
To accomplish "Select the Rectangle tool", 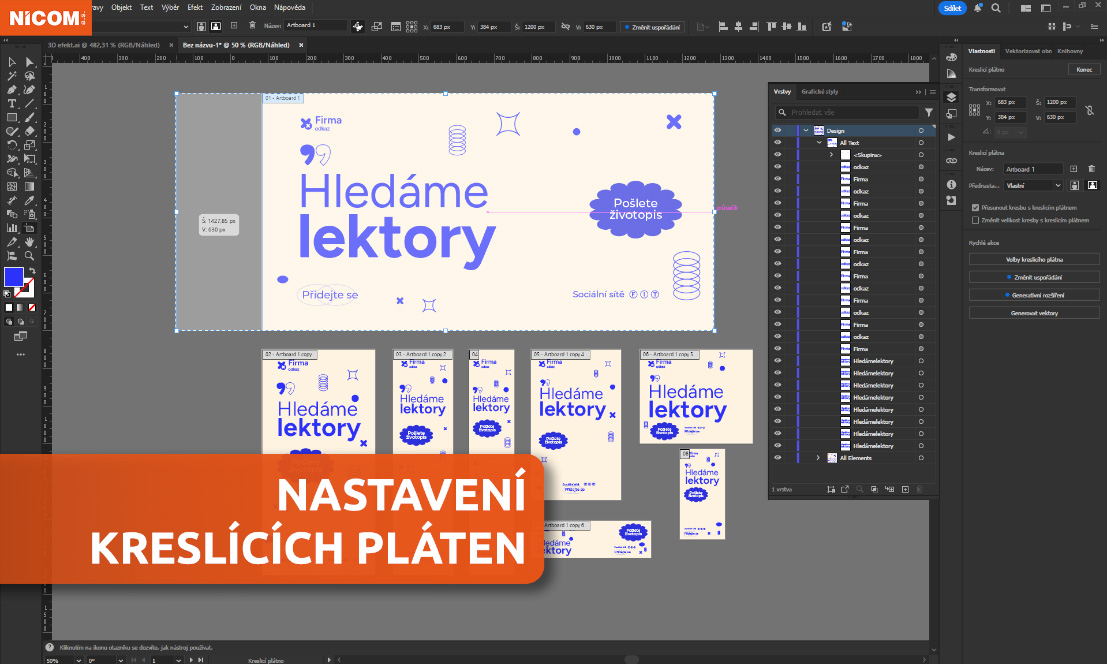I will (x=12, y=117).
